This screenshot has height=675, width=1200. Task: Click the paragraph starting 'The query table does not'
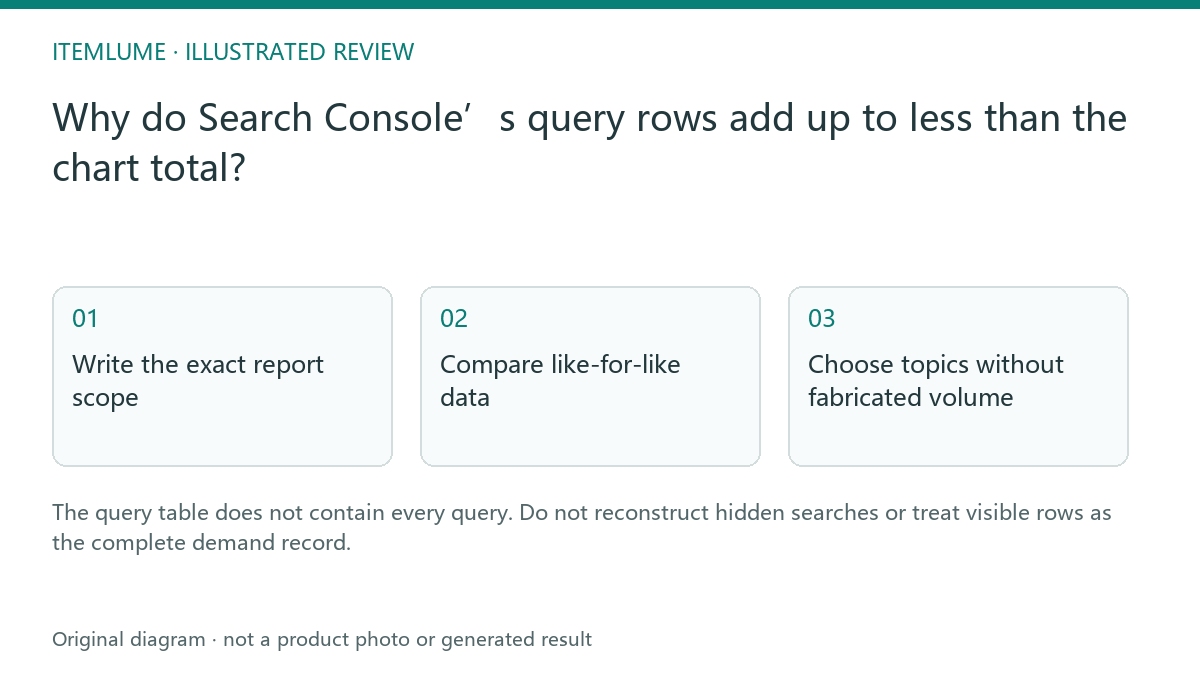pos(582,528)
